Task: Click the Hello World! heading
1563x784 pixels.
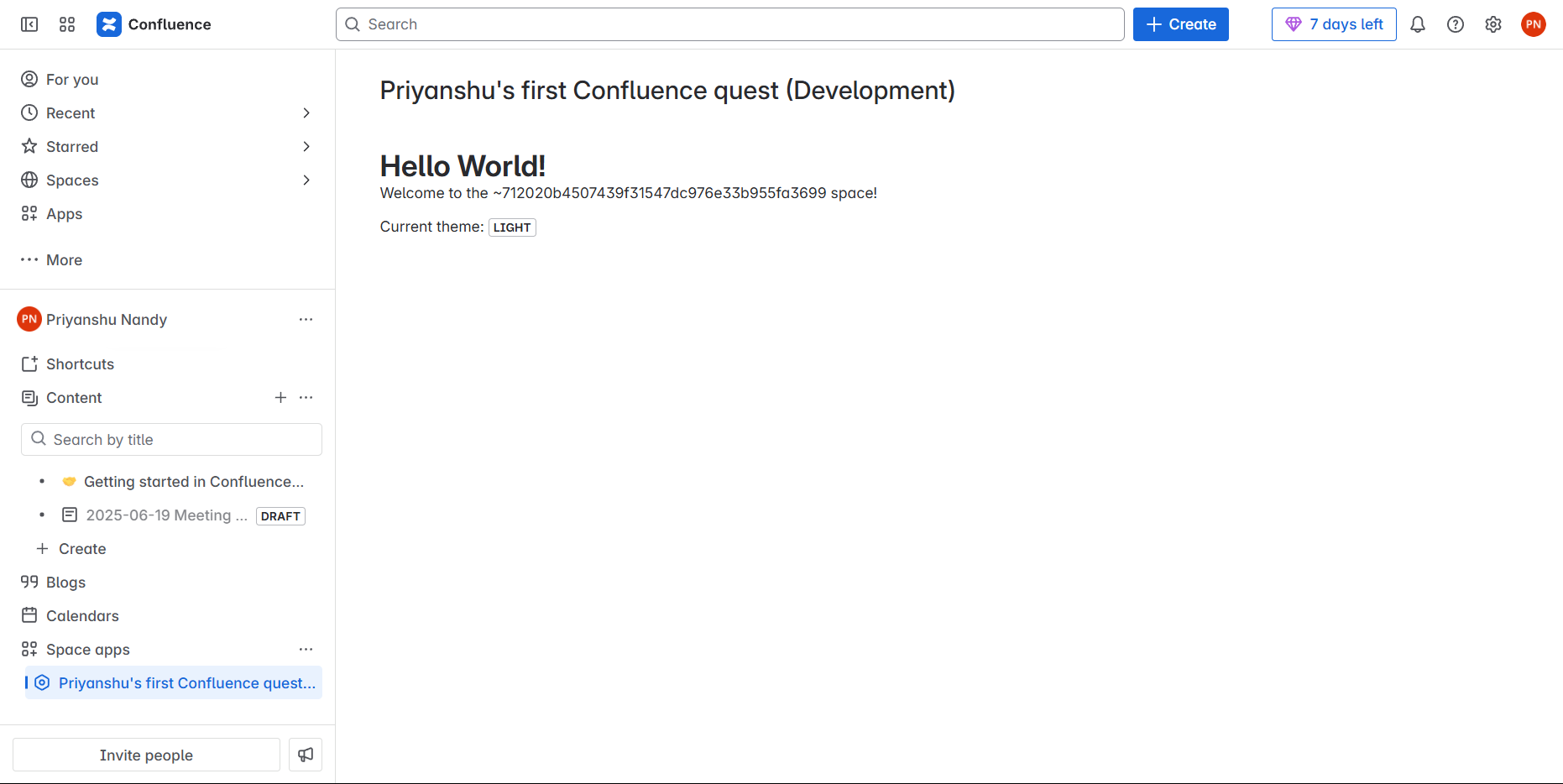Action: (463, 165)
